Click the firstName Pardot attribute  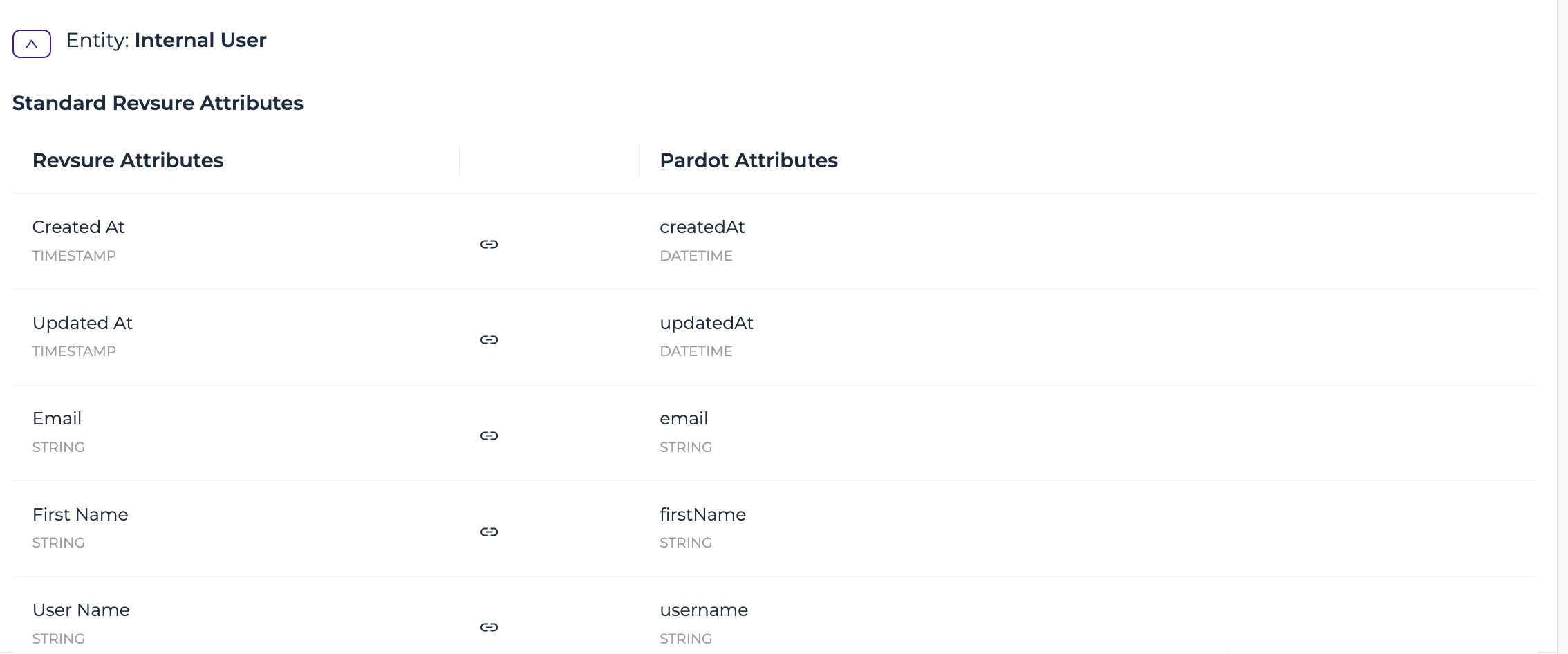pos(703,514)
